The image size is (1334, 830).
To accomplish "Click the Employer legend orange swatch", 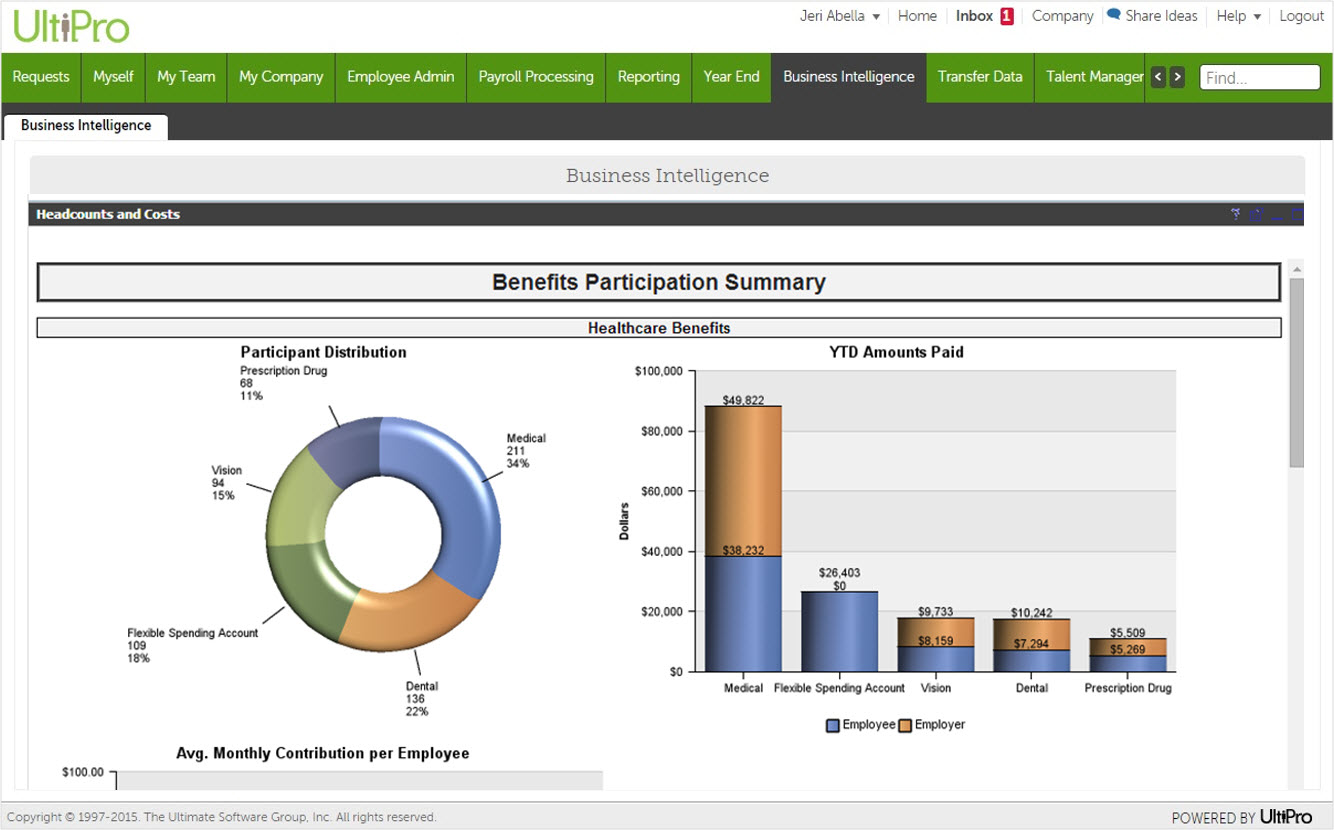I will (905, 725).
